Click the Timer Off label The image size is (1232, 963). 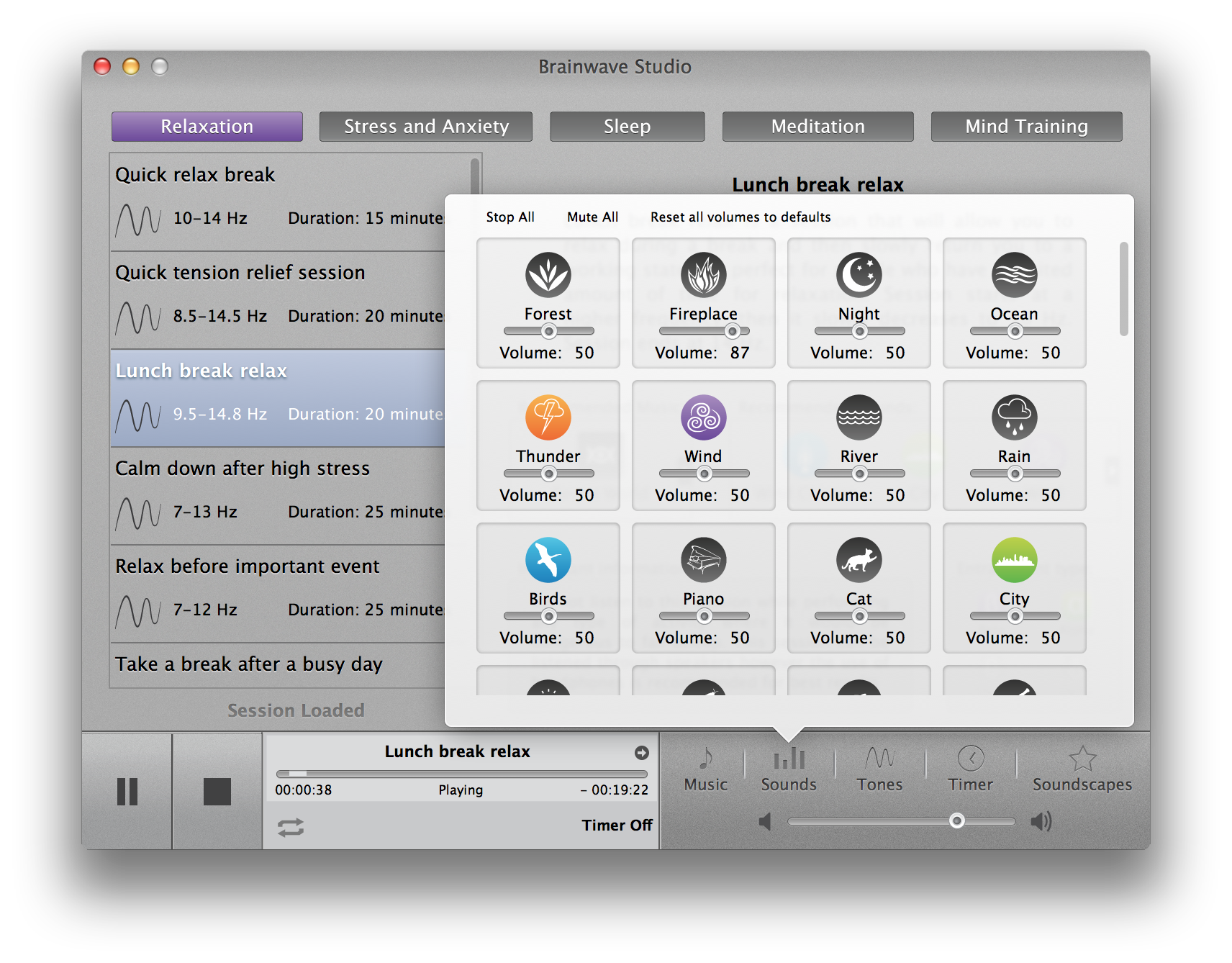click(x=617, y=826)
